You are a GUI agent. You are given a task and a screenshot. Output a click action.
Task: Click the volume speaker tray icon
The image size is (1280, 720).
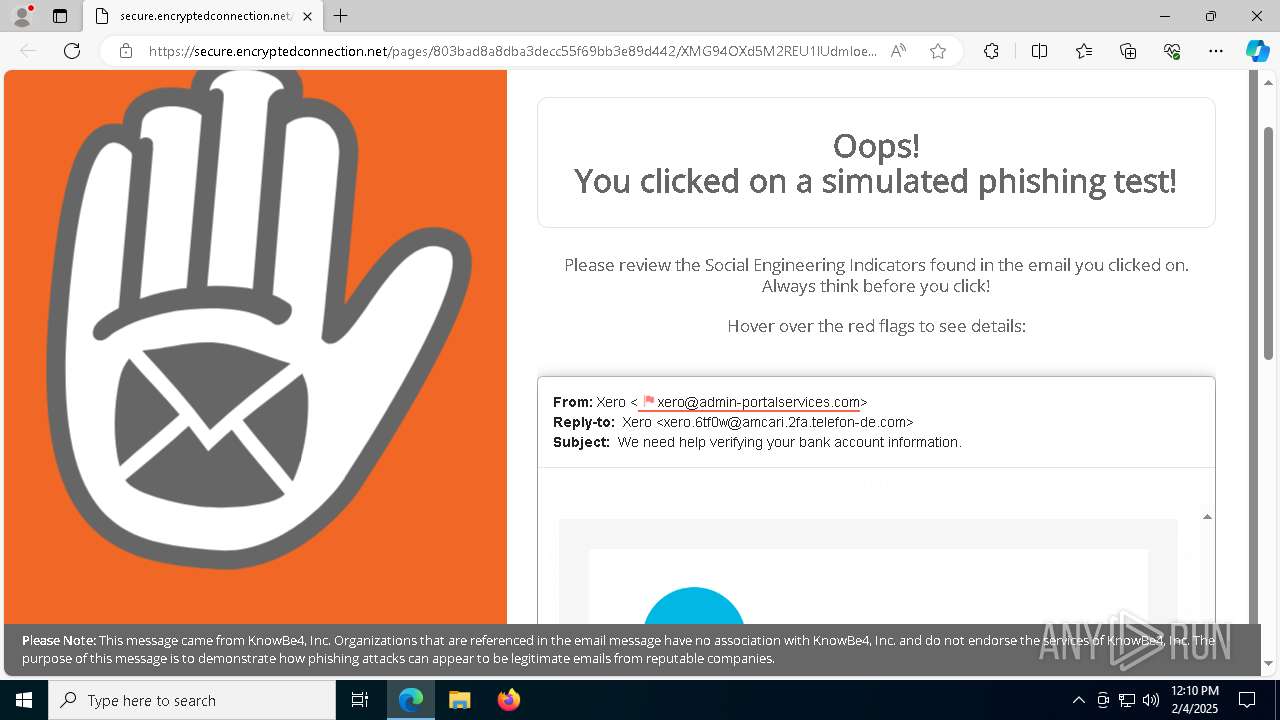[x=1151, y=700]
